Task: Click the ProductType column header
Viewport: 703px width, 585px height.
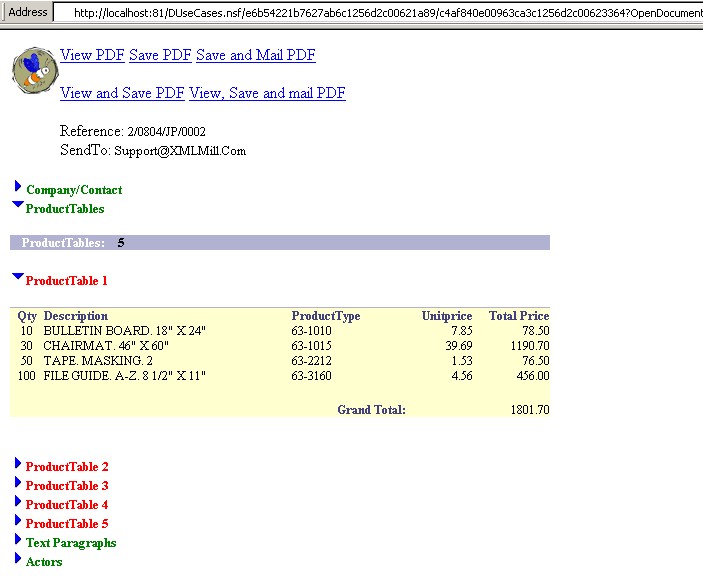Action: pyautogui.click(x=326, y=316)
